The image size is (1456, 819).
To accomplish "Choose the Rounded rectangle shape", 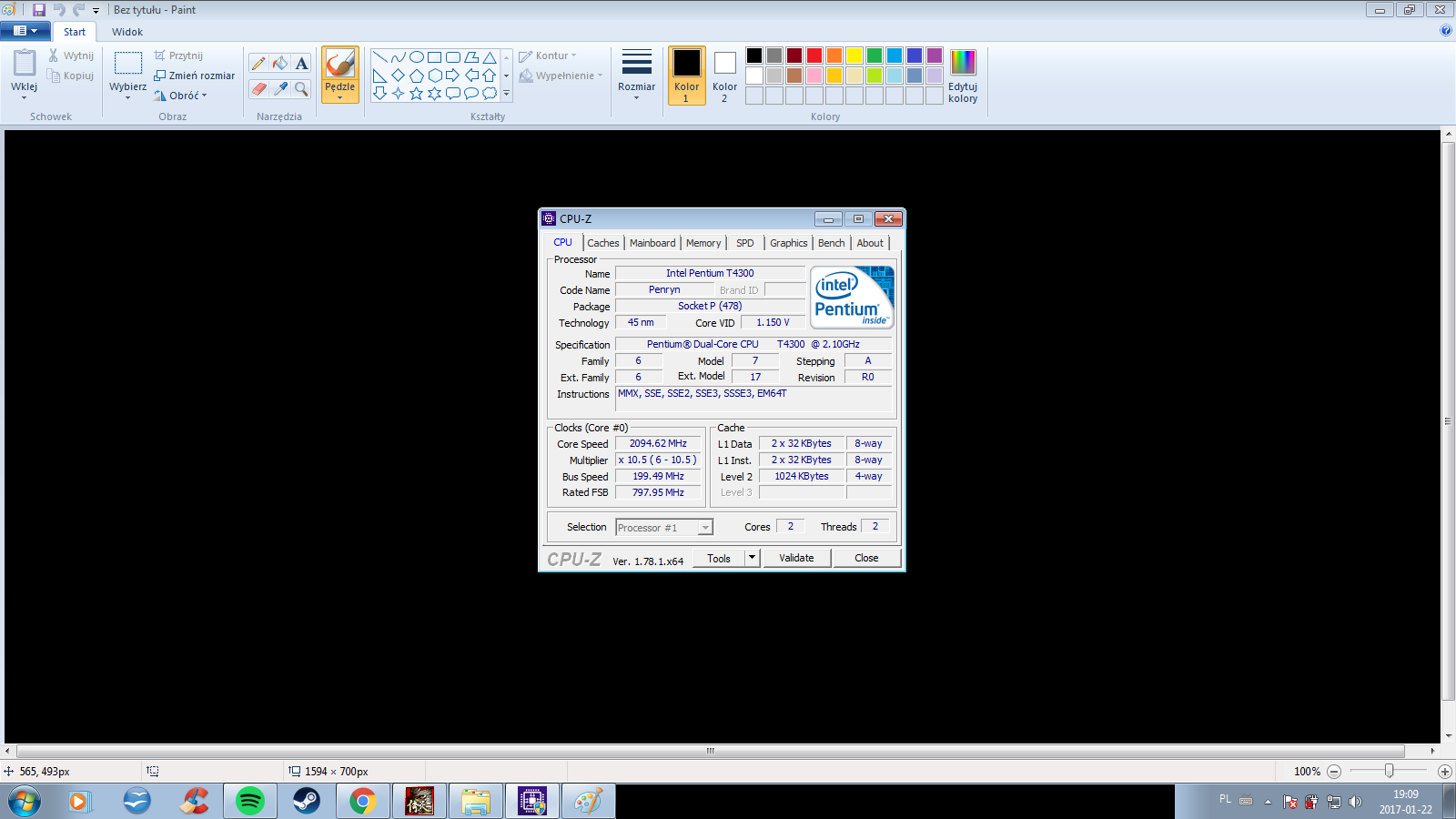I will click(x=453, y=57).
